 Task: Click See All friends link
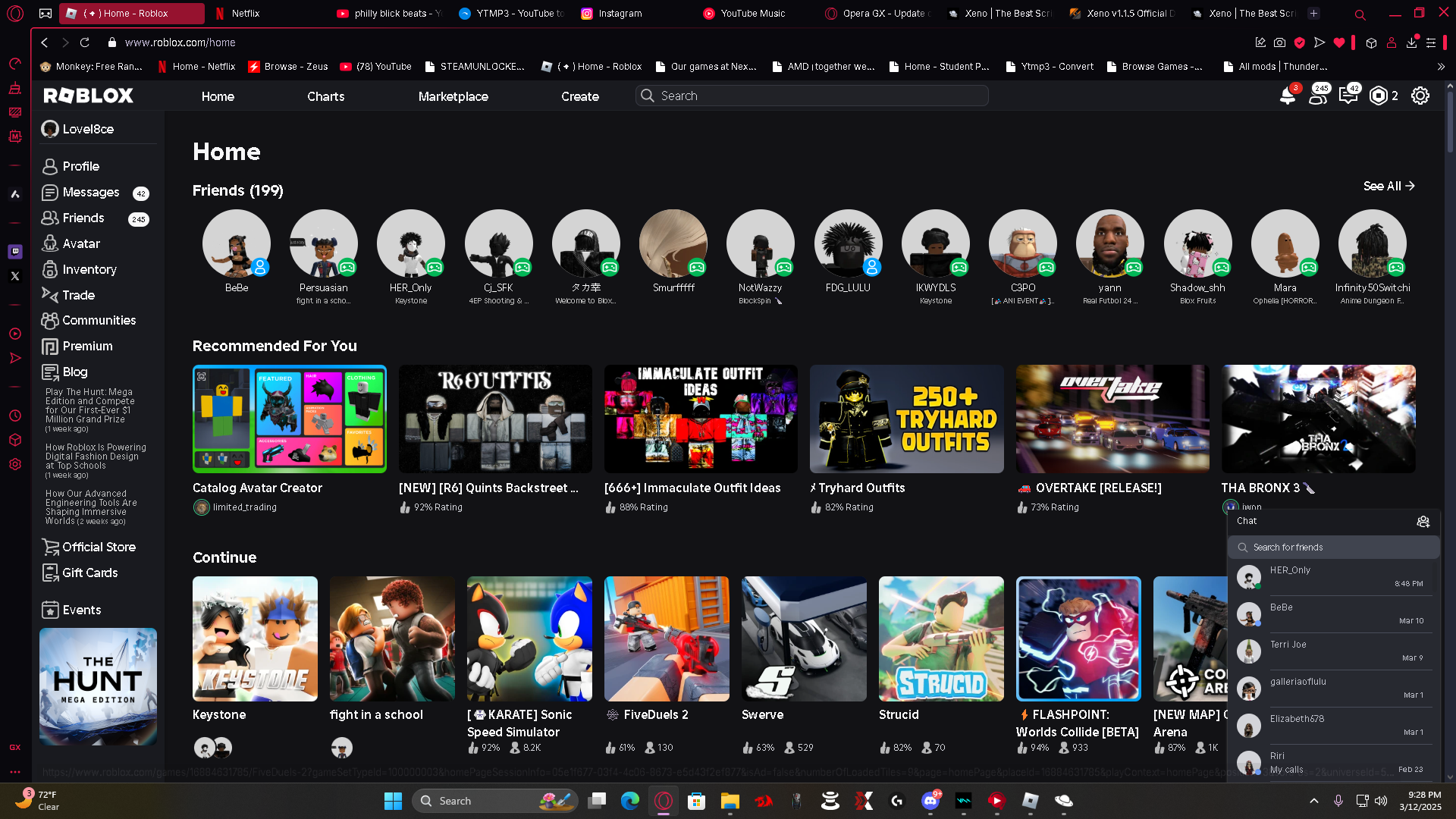[1389, 186]
